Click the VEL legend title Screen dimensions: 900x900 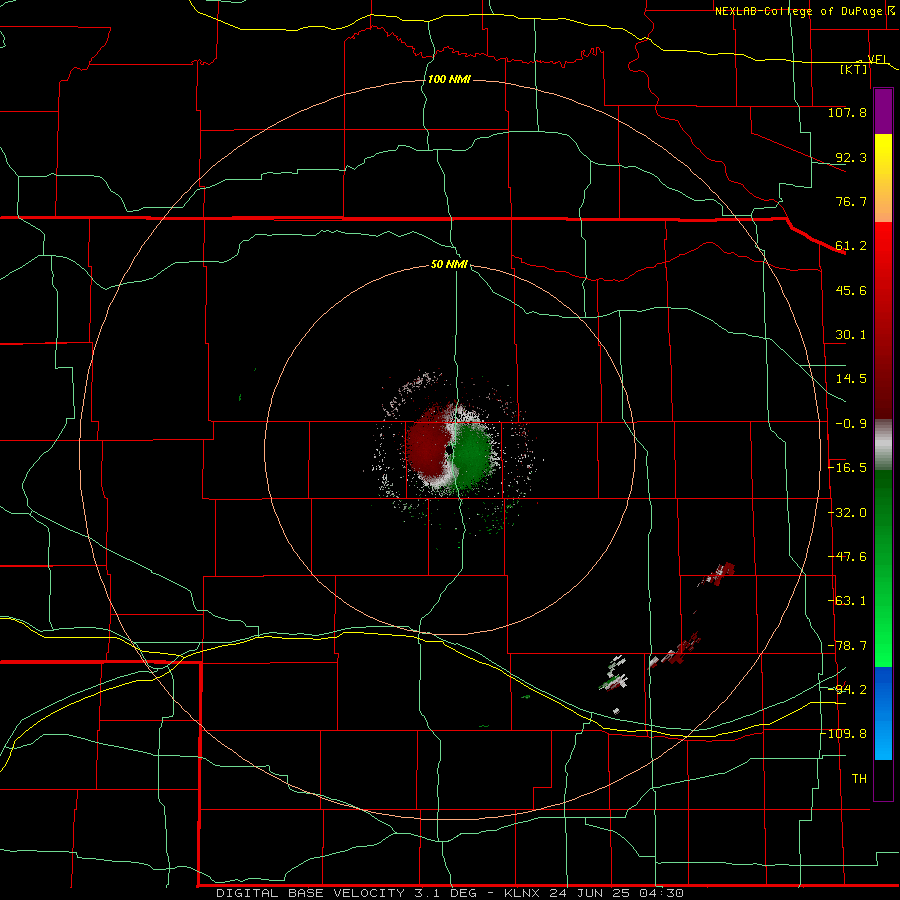[876, 59]
